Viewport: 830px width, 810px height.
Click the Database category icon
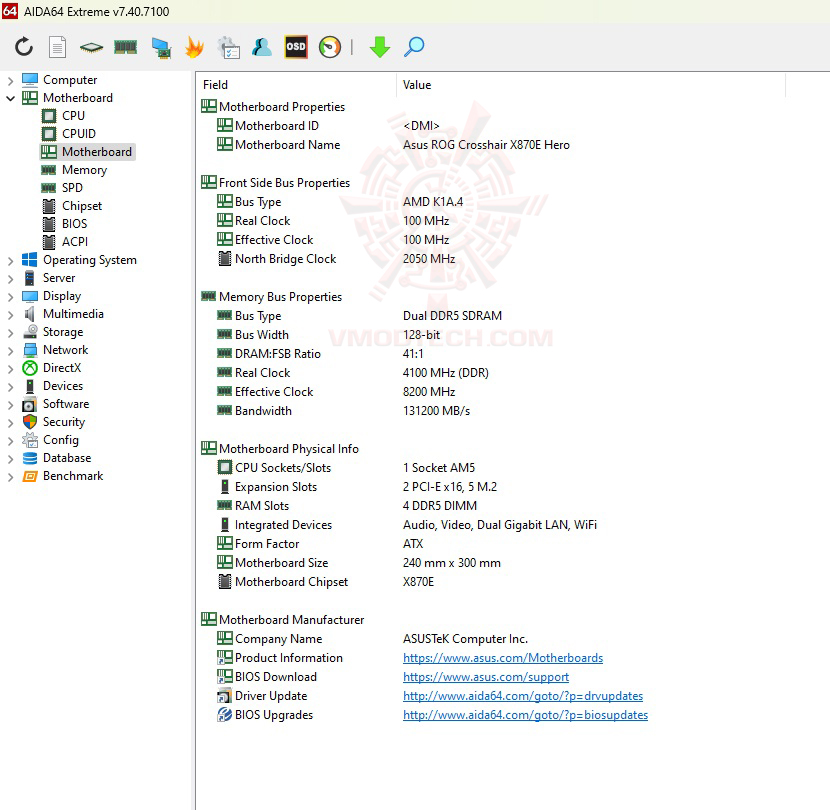pos(30,458)
